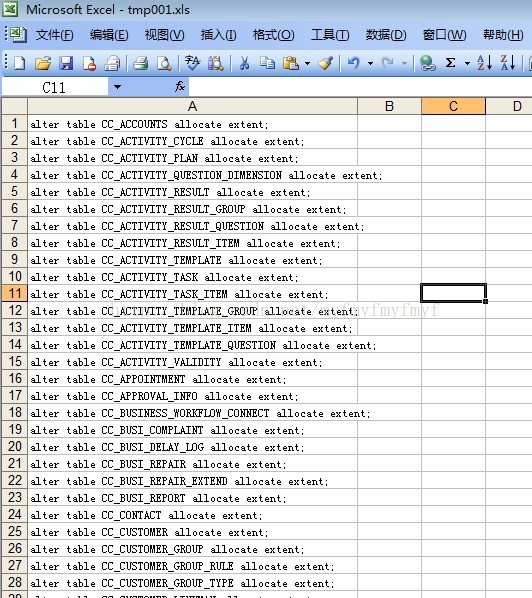The image size is (532, 598).
Task: Select row 16 header
Action: (x=14, y=378)
